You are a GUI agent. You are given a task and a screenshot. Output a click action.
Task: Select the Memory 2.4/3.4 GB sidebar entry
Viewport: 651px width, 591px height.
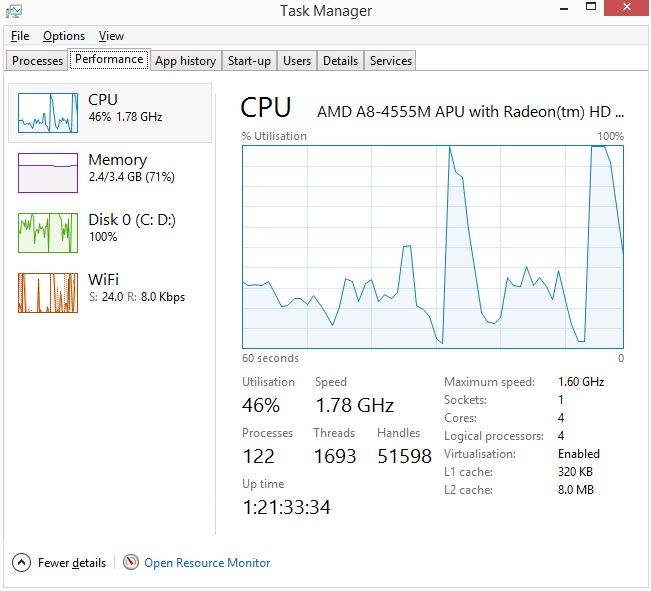tap(131, 168)
